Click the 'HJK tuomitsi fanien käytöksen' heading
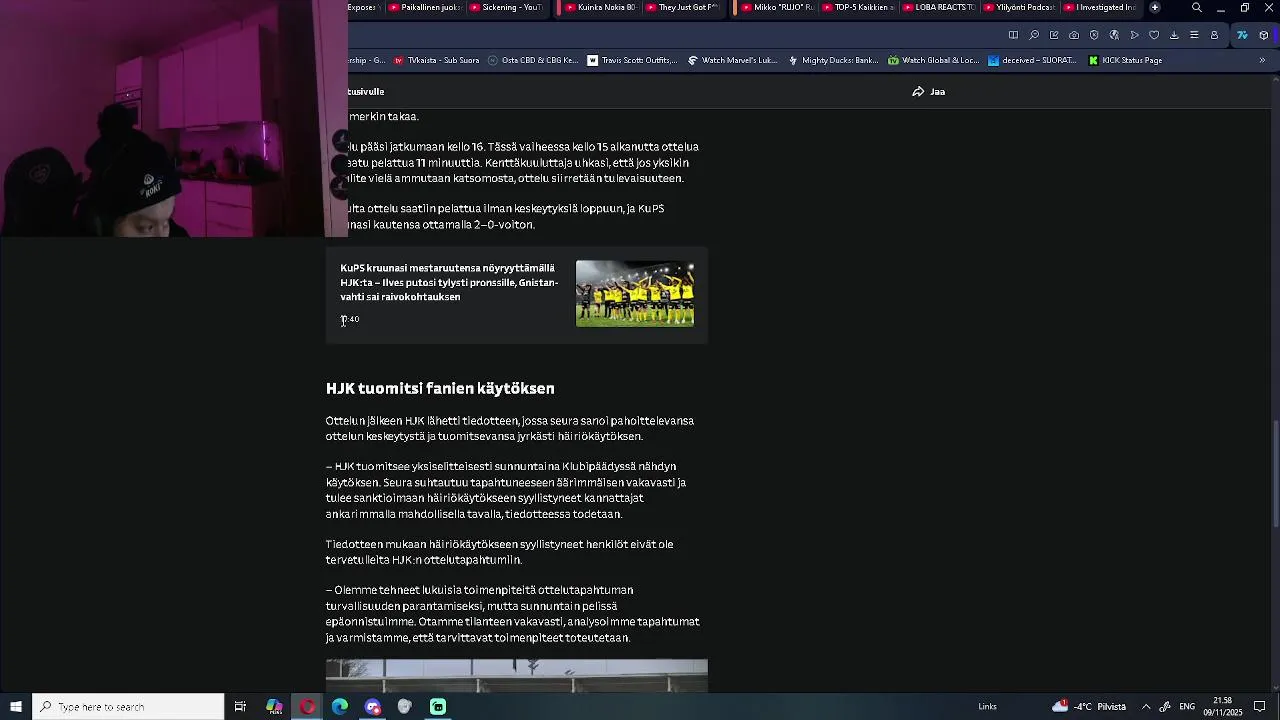The width and height of the screenshot is (1280, 720). pyautogui.click(x=440, y=388)
